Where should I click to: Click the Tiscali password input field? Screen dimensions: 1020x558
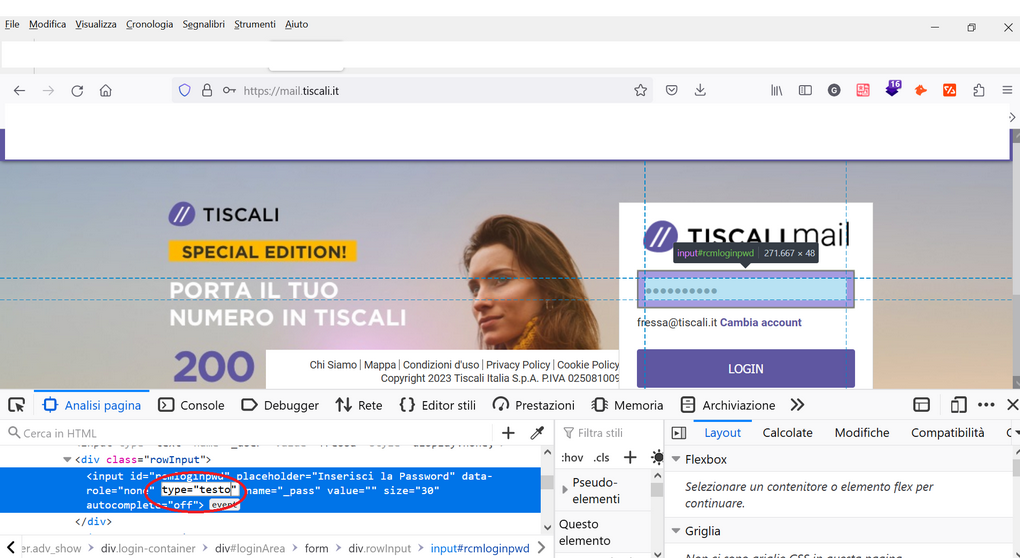point(745,289)
